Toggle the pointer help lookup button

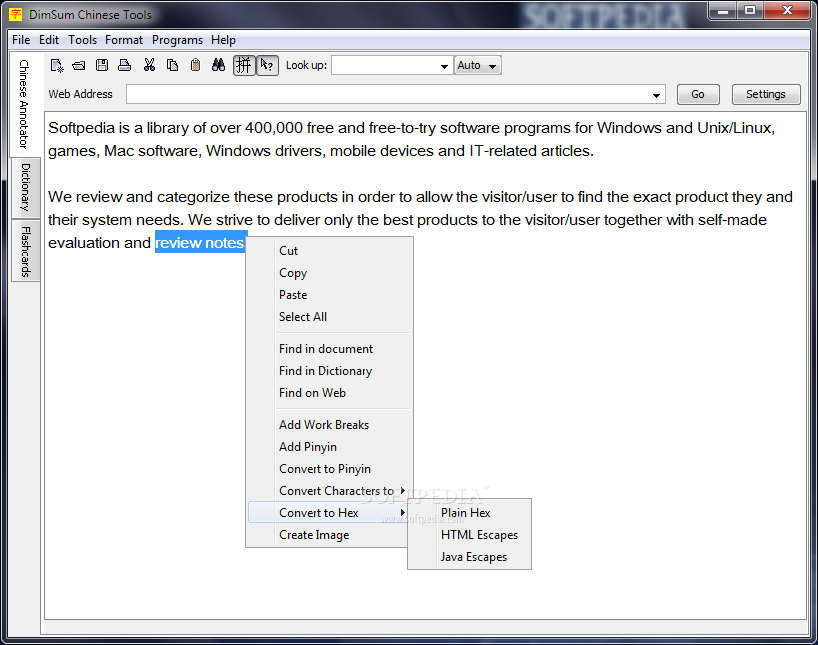[267, 65]
